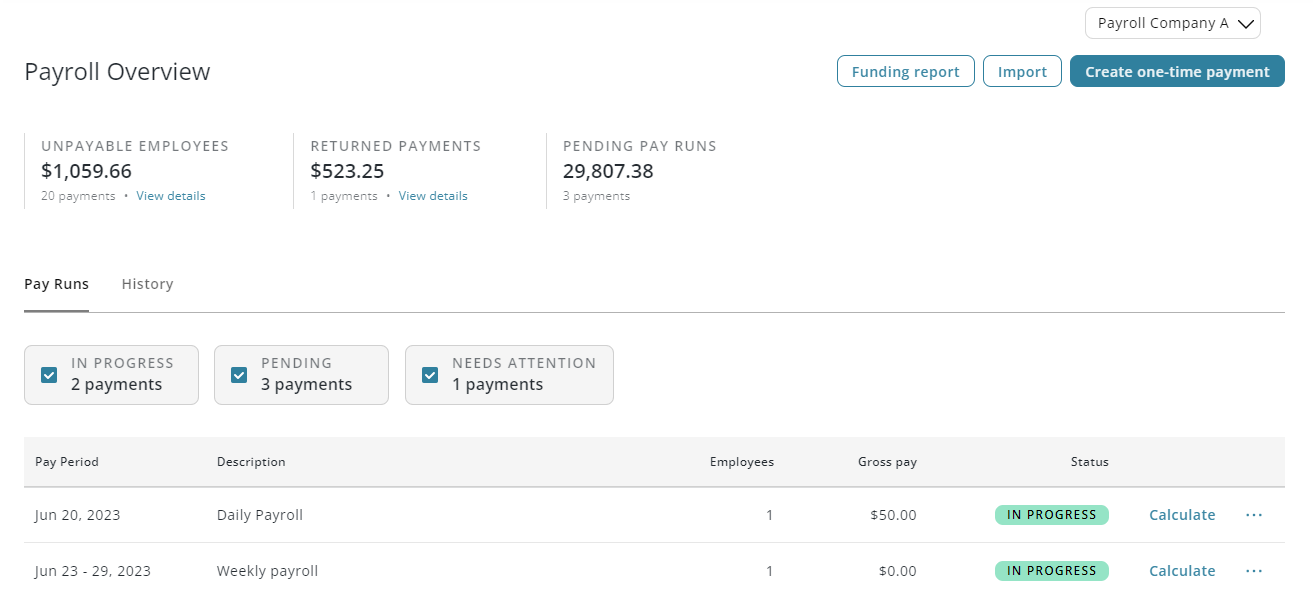Calculate the Daily Payroll pay run
Image resolution: width=1313 pixels, height=594 pixels.
point(1182,515)
